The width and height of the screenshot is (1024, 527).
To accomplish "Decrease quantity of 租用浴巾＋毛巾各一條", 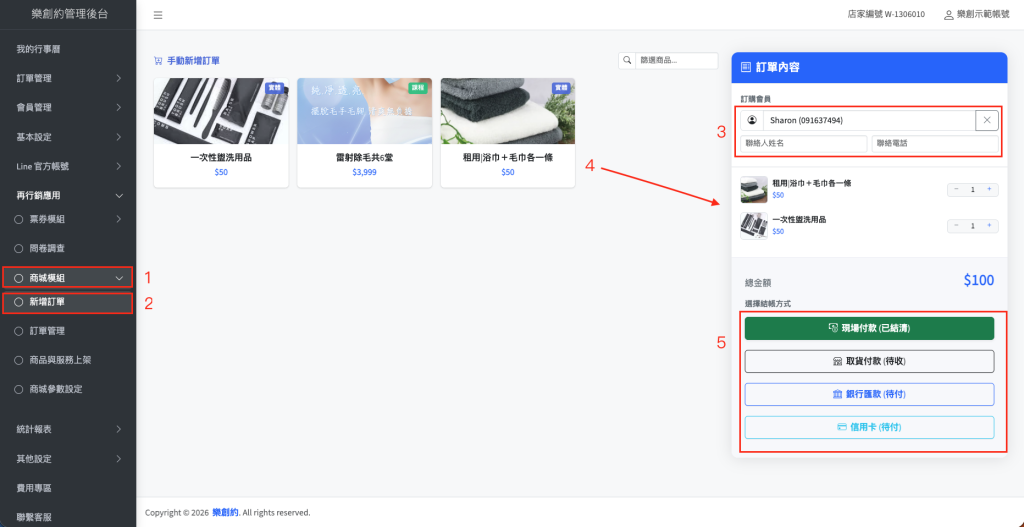I will (x=956, y=189).
